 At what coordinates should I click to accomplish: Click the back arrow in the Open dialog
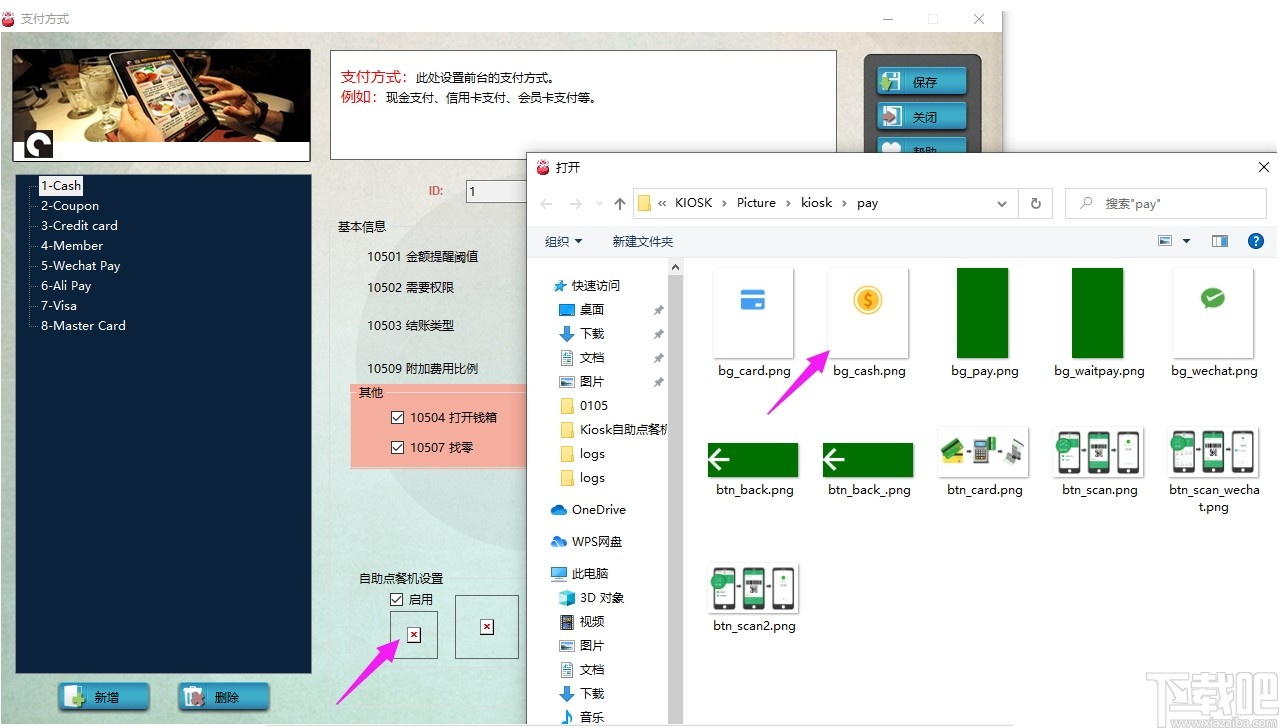[x=546, y=203]
